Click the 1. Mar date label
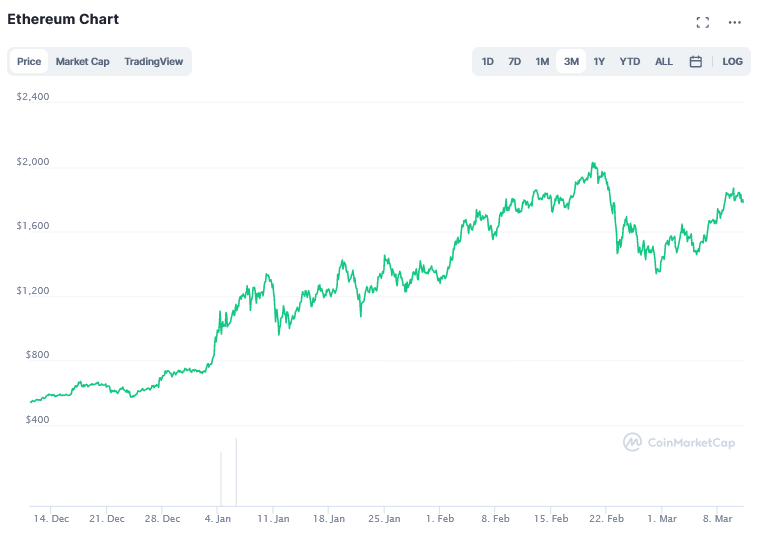The height and width of the screenshot is (534, 762). (662, 518)
